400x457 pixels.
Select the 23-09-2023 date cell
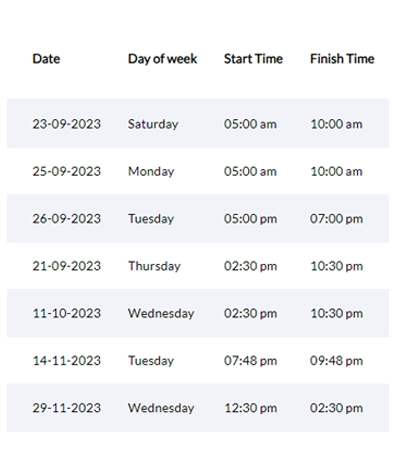tap(67, 124)
